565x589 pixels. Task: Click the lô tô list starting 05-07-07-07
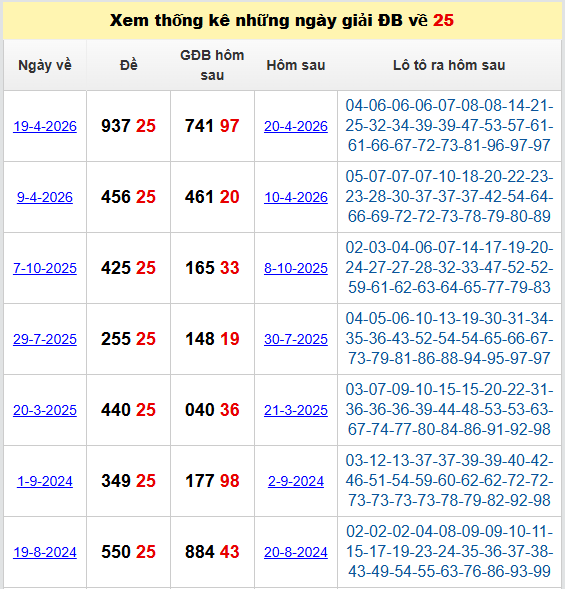pos(449,196)
